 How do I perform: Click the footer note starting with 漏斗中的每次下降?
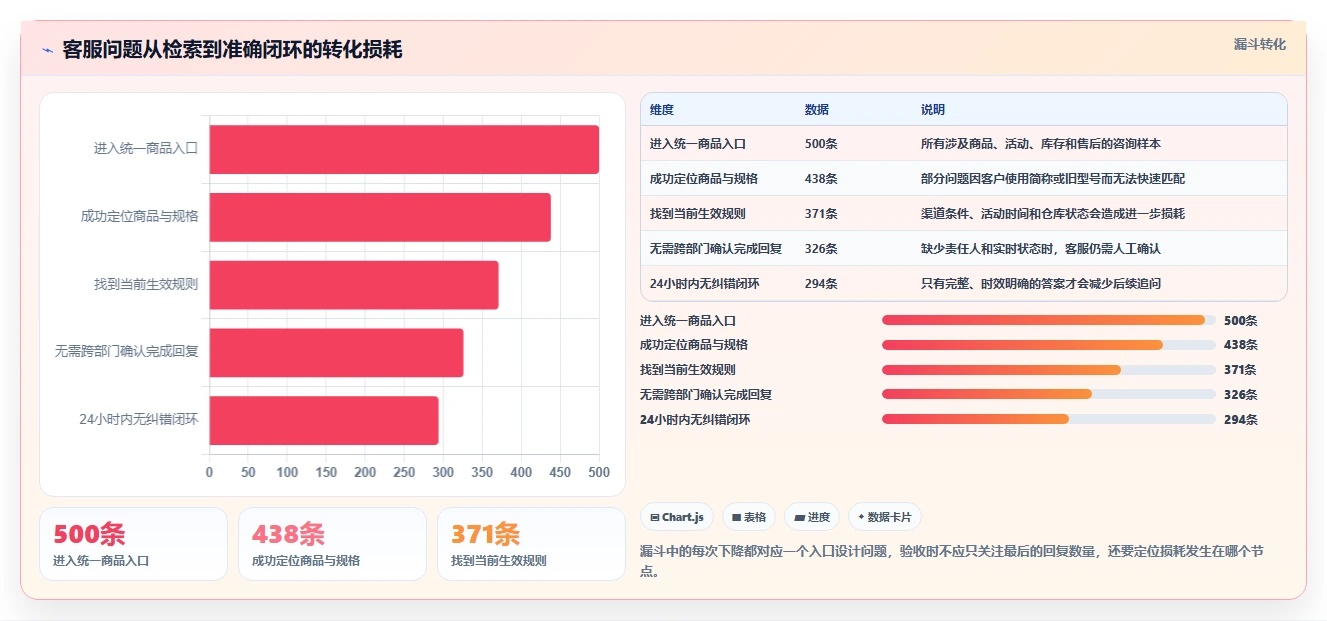tap(952, 561)
